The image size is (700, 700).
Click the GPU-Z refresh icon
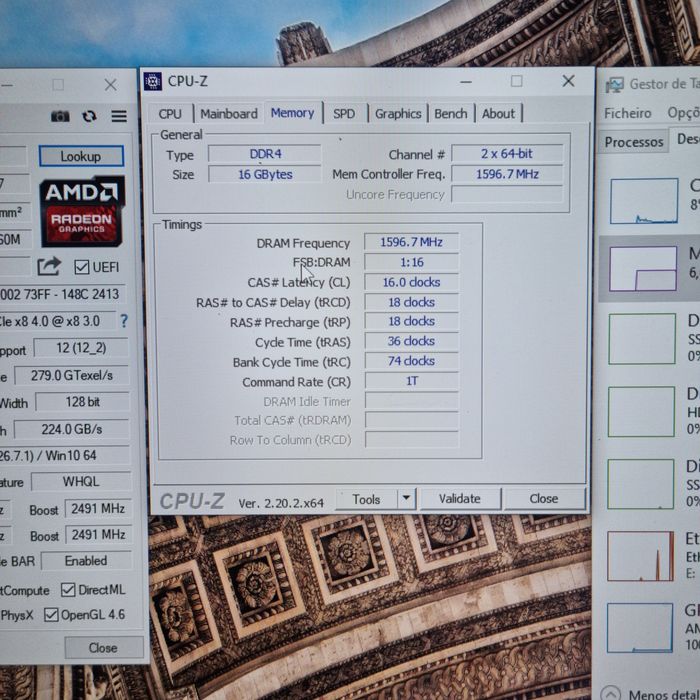click(x=89, y=116)
